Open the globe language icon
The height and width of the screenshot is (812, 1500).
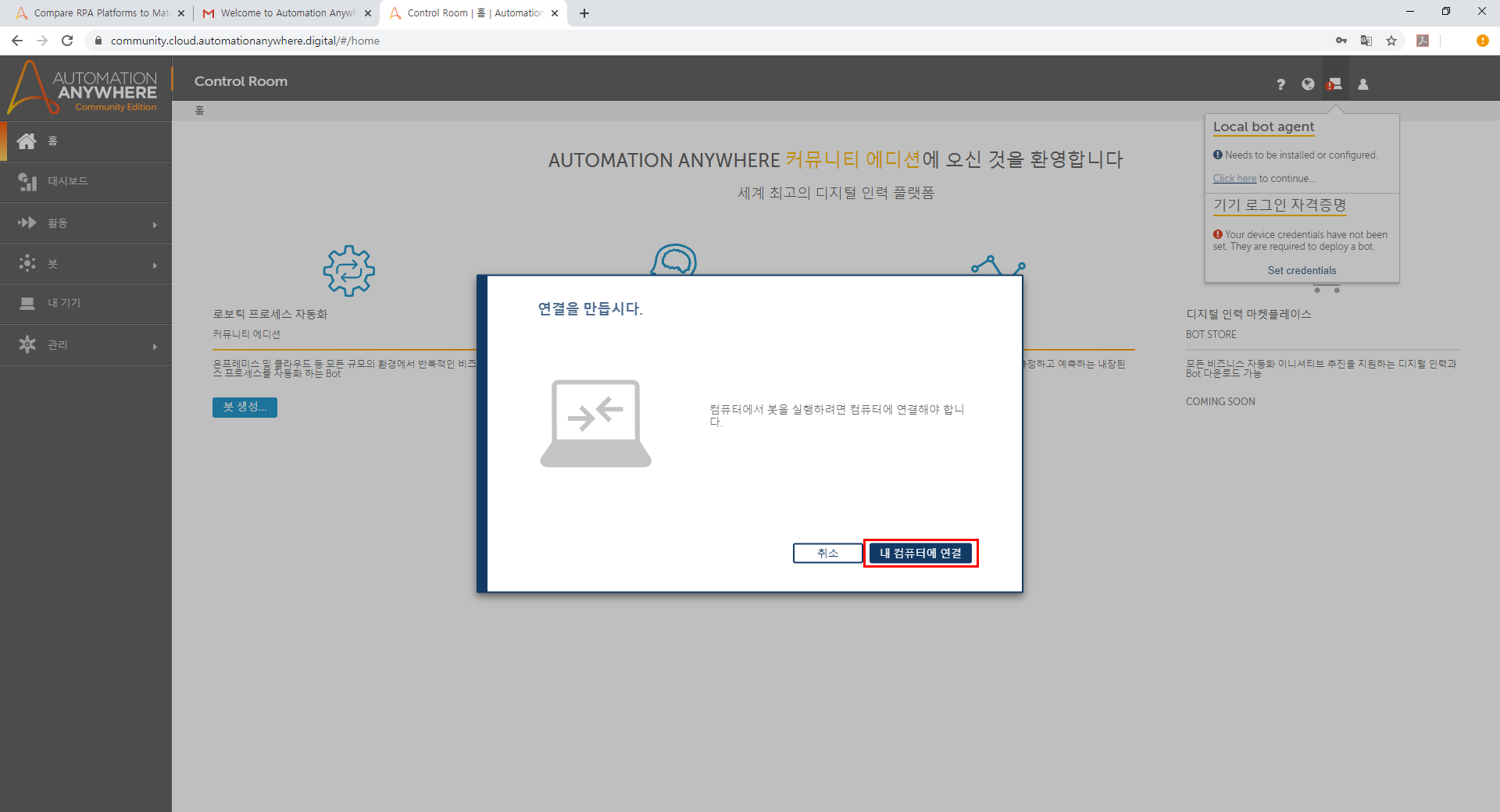tap(1308, 84)
